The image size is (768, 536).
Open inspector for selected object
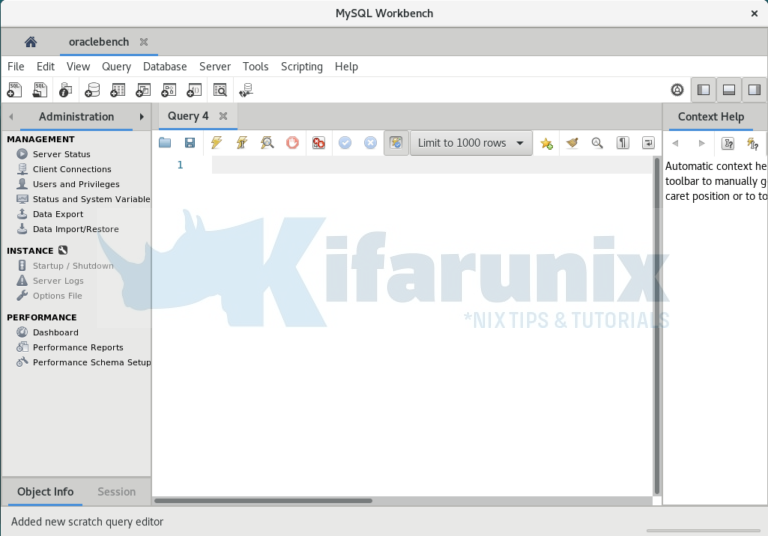click(65, 90)
